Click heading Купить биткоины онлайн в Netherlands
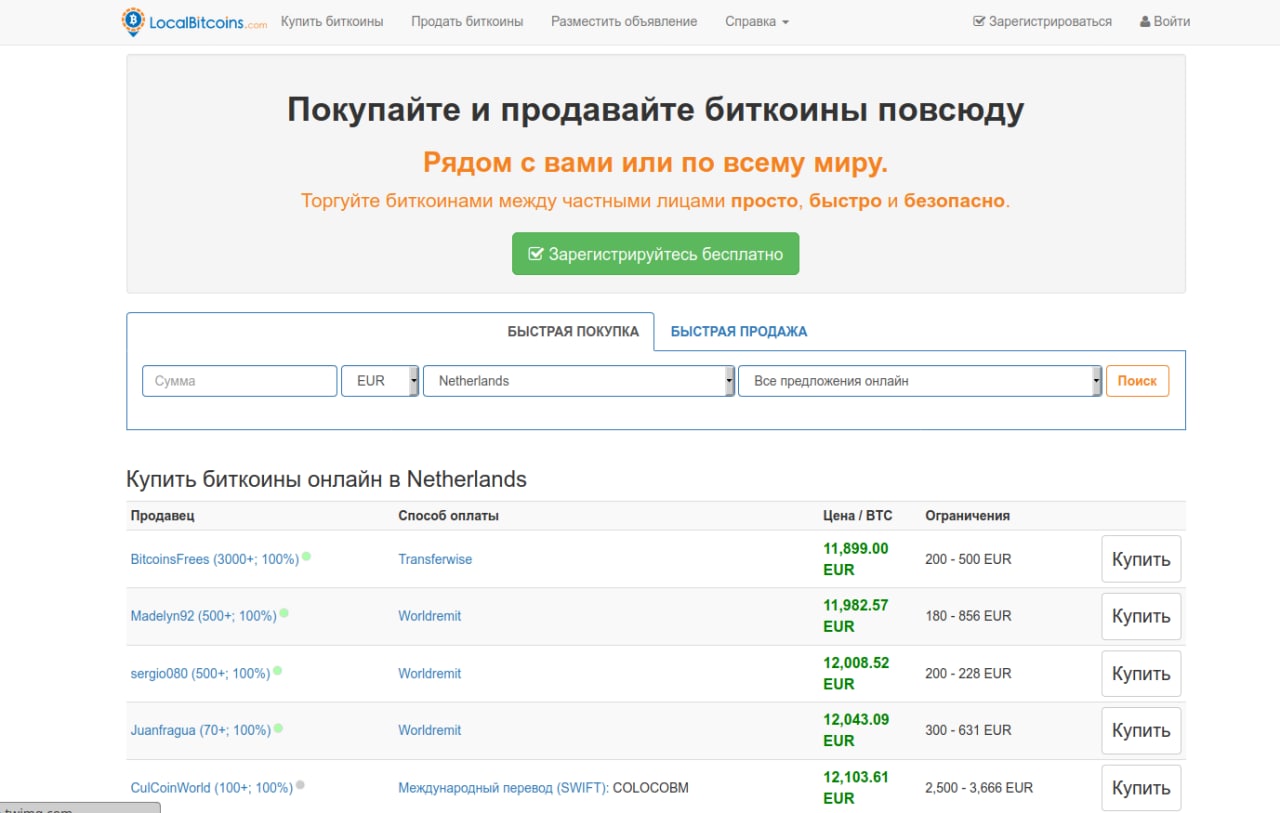 [x=326, y=480]
